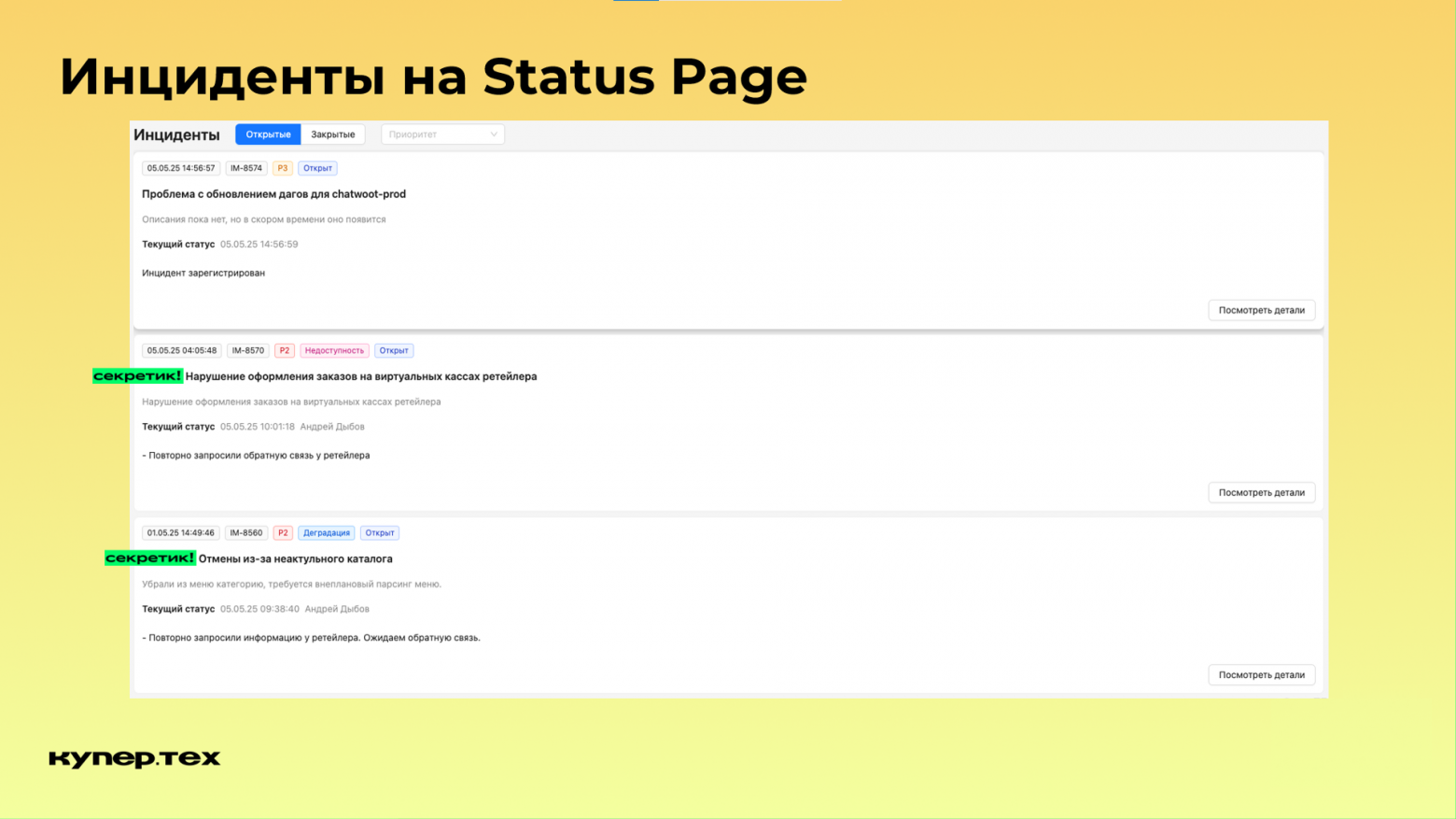This screenshot has height=819, width=1456.
Task: Click the P2 priority badge on incident IM-8570
Action: [285, 350]
